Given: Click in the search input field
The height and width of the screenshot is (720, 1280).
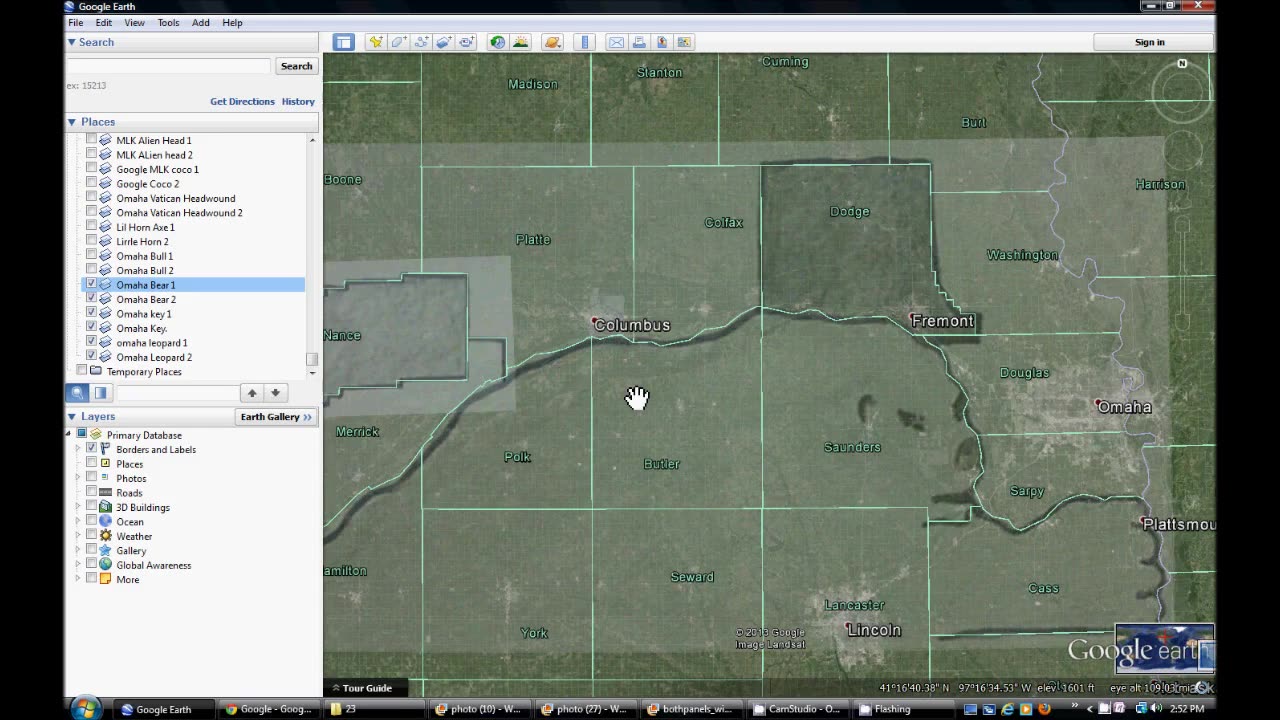Looking at the screenshot, I should coord(168,66).
